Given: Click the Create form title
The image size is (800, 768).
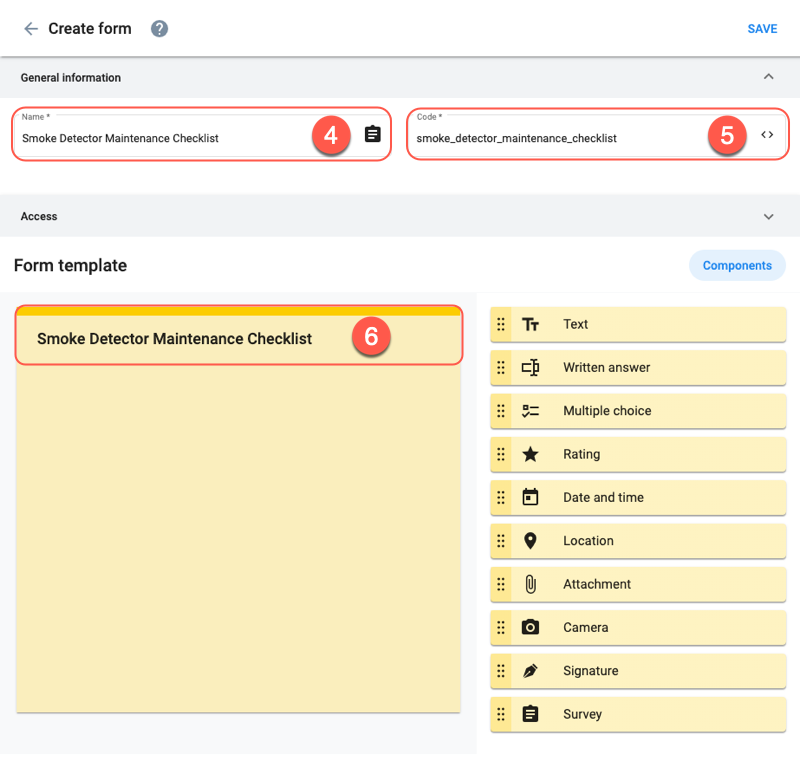Looking at the screenshot, I should [x=90, y=29].
